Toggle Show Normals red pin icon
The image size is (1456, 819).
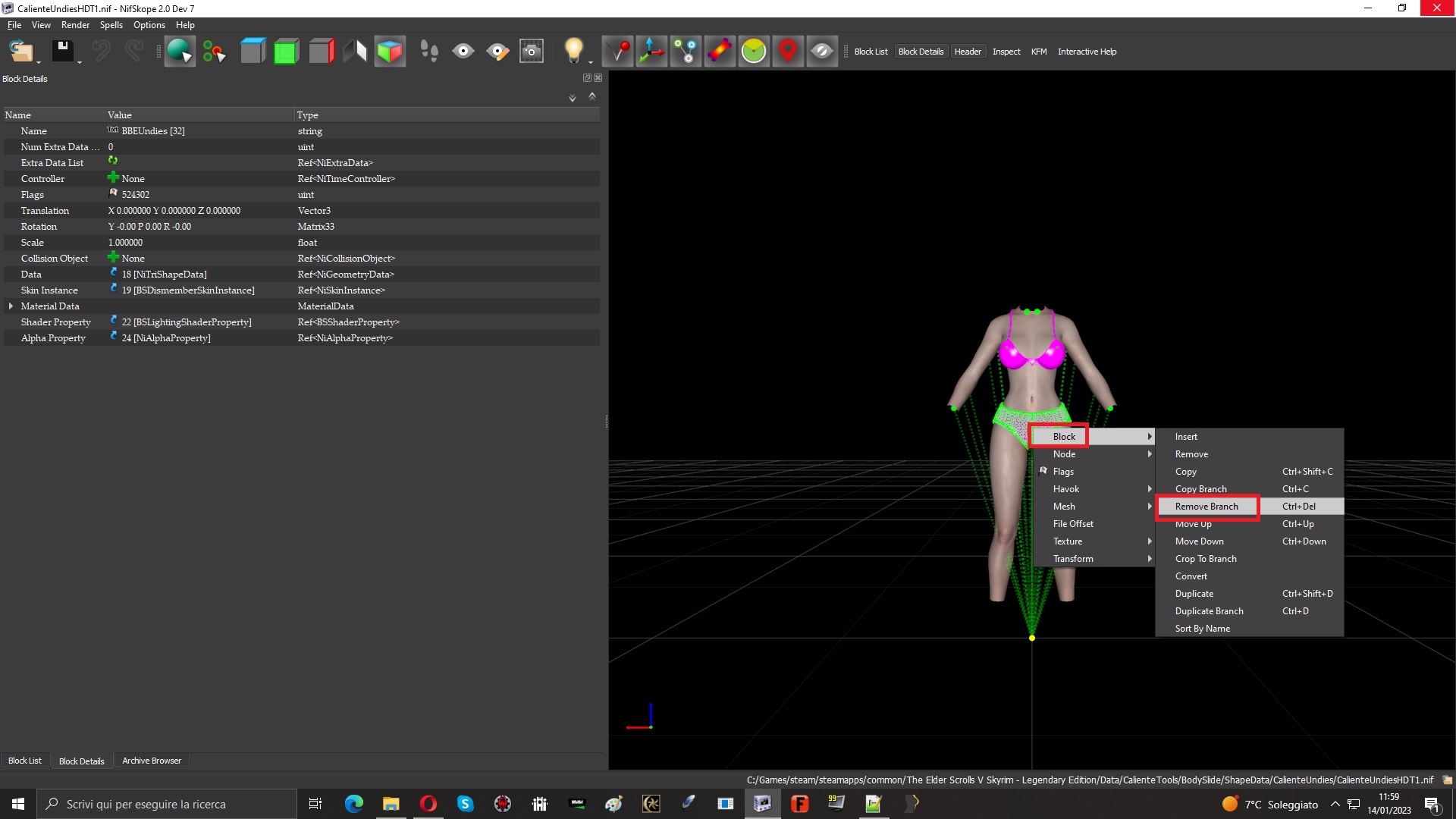pos(618,52)
